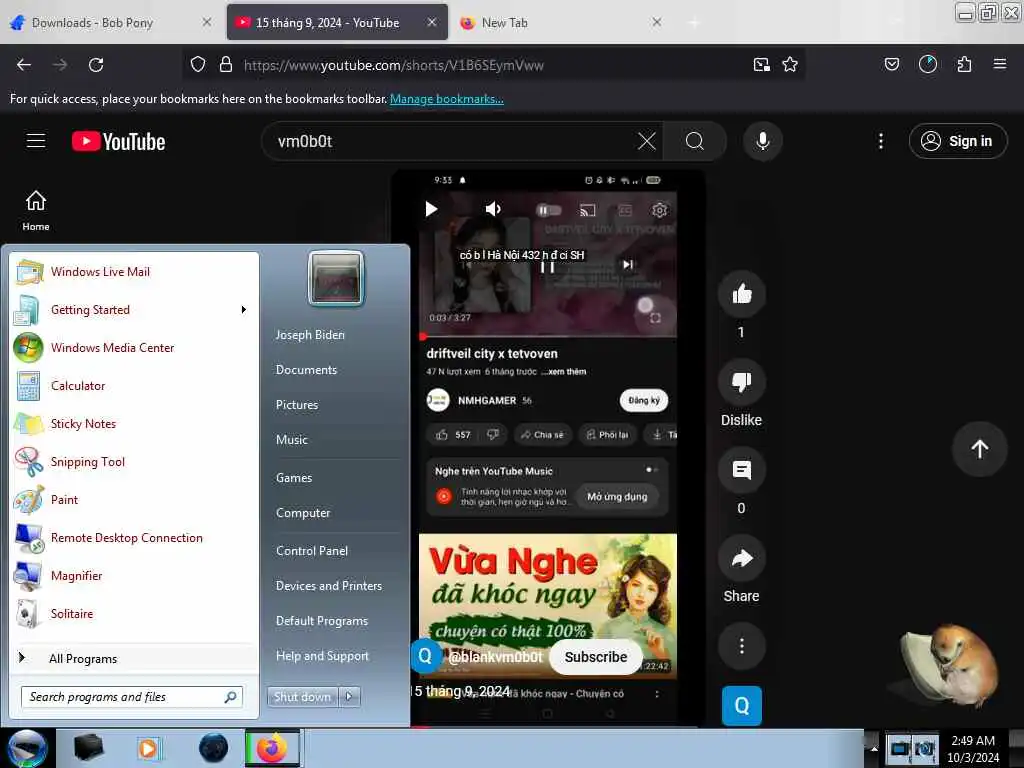Viewport: 1024px width, 768px height.
Task: Show hidden system tray icons
Action: pos(874,749)
